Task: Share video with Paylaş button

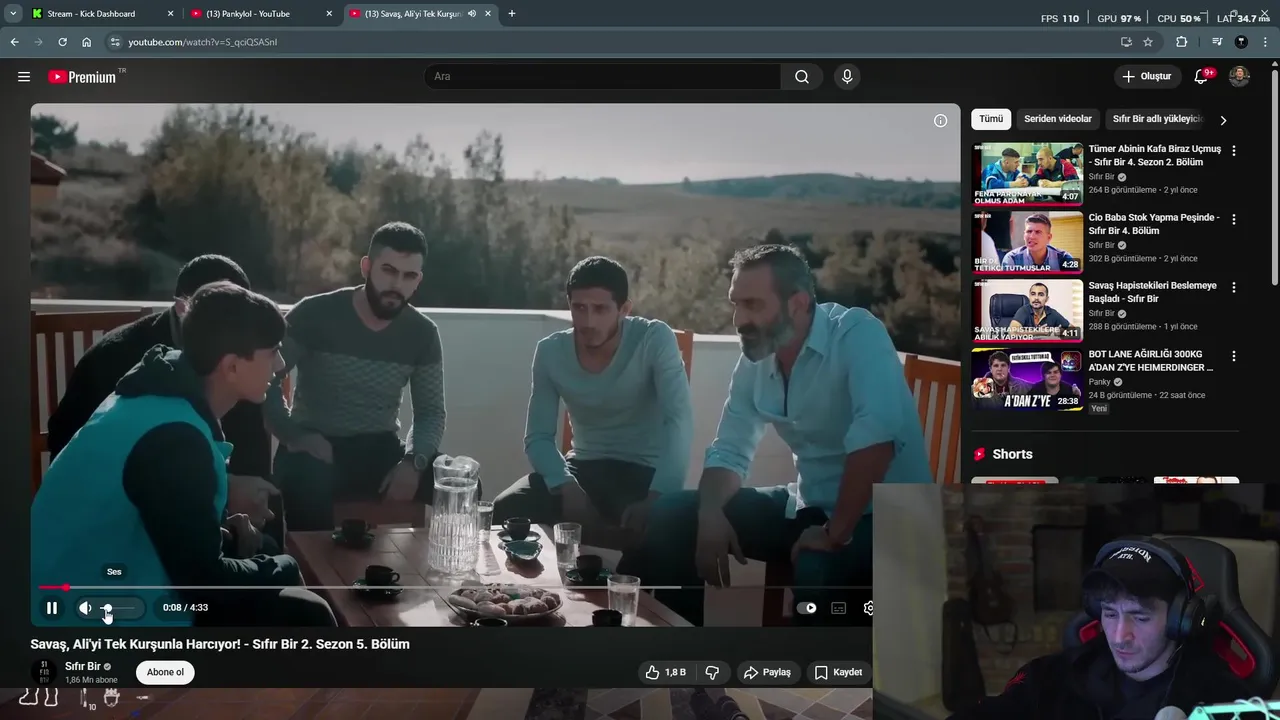Action: (768, 673)
